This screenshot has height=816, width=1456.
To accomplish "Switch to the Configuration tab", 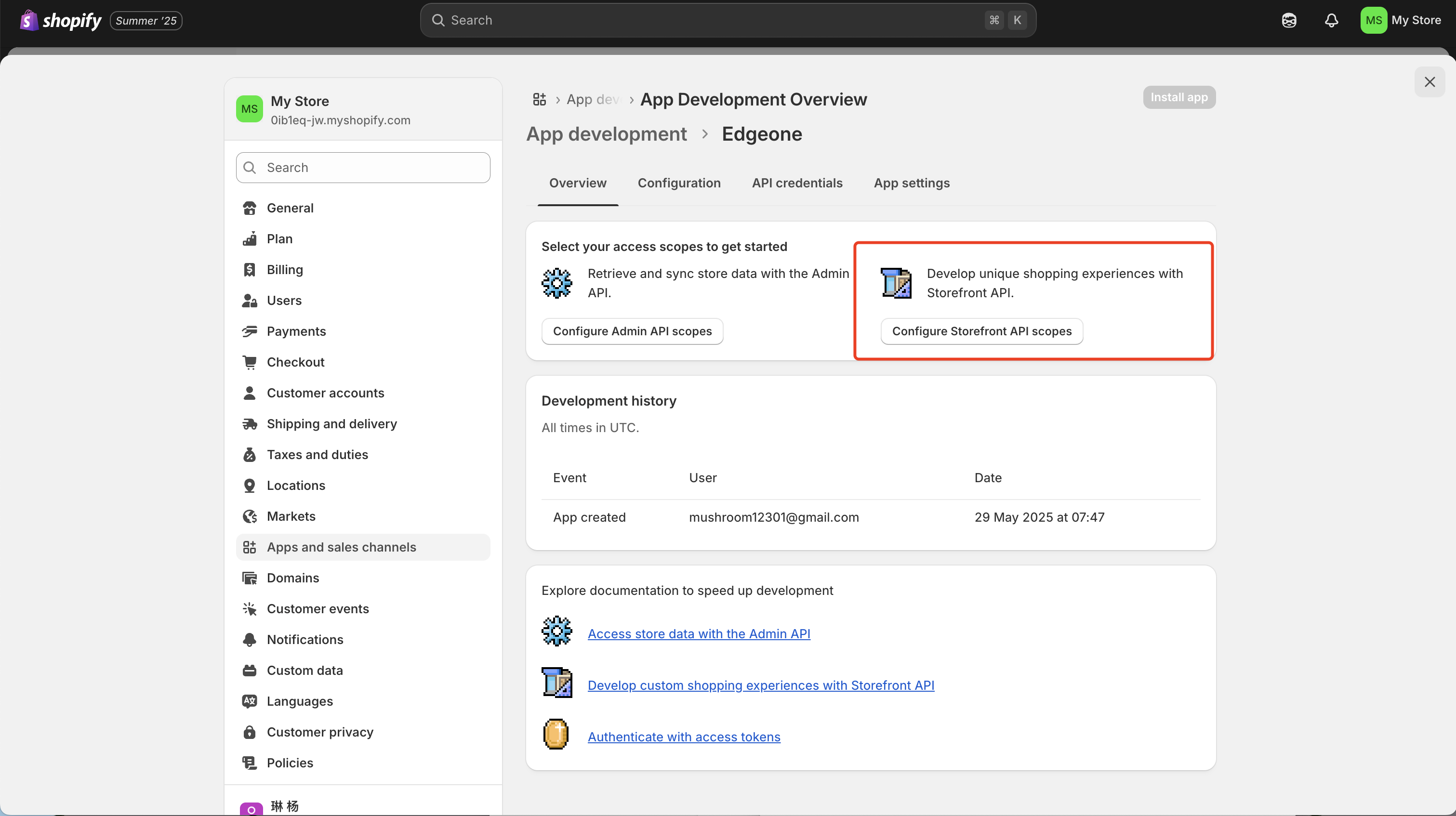I will 679,183.
